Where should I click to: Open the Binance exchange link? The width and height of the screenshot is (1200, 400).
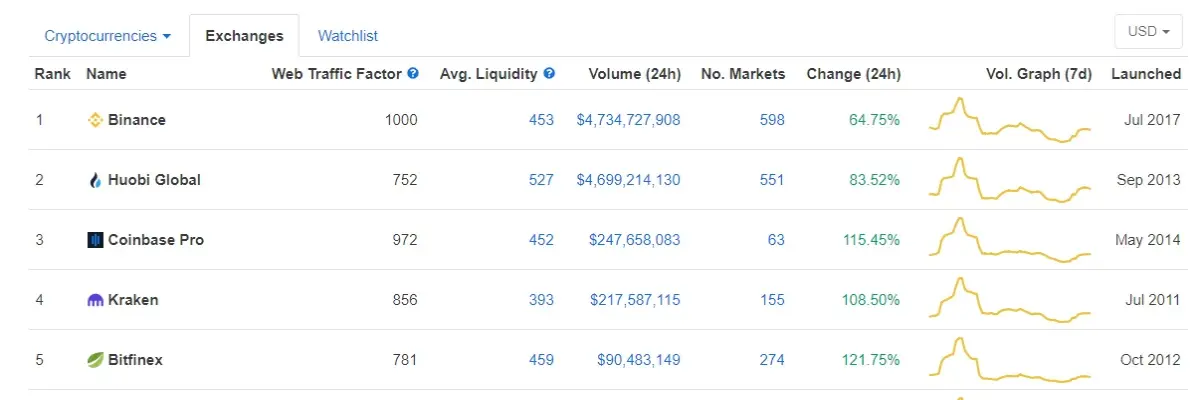click(137, 120)
